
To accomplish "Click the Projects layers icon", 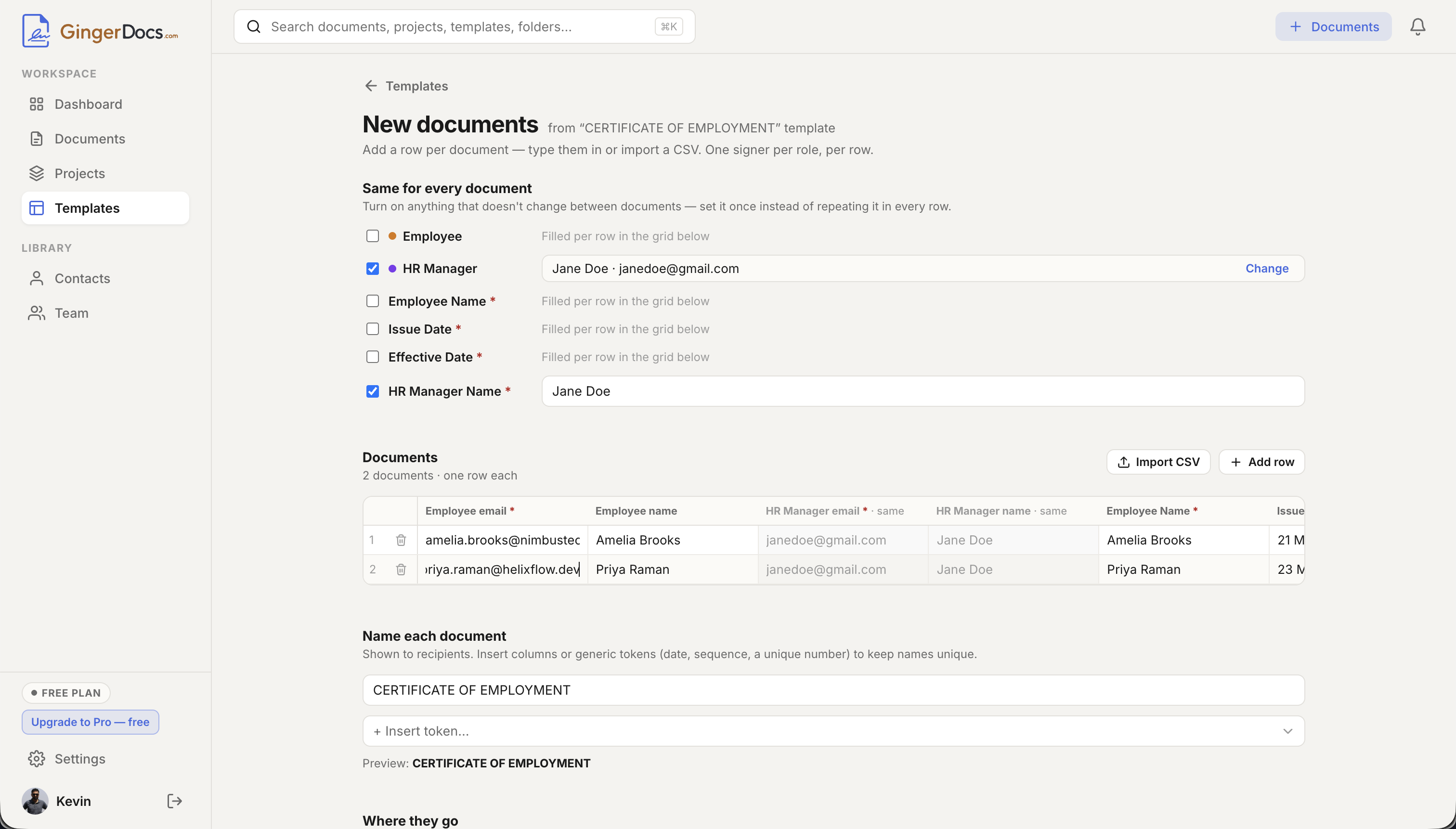I will click(37, 174).
